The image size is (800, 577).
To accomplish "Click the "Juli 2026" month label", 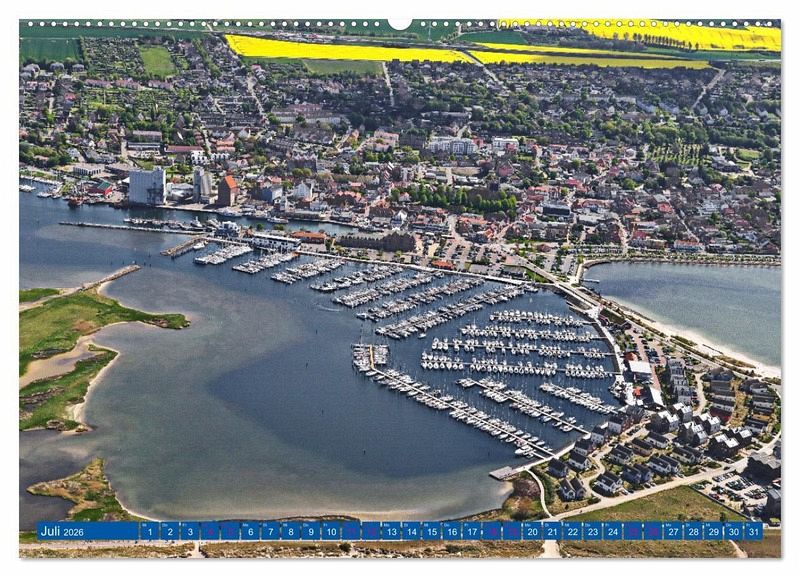I will [62, 532].
